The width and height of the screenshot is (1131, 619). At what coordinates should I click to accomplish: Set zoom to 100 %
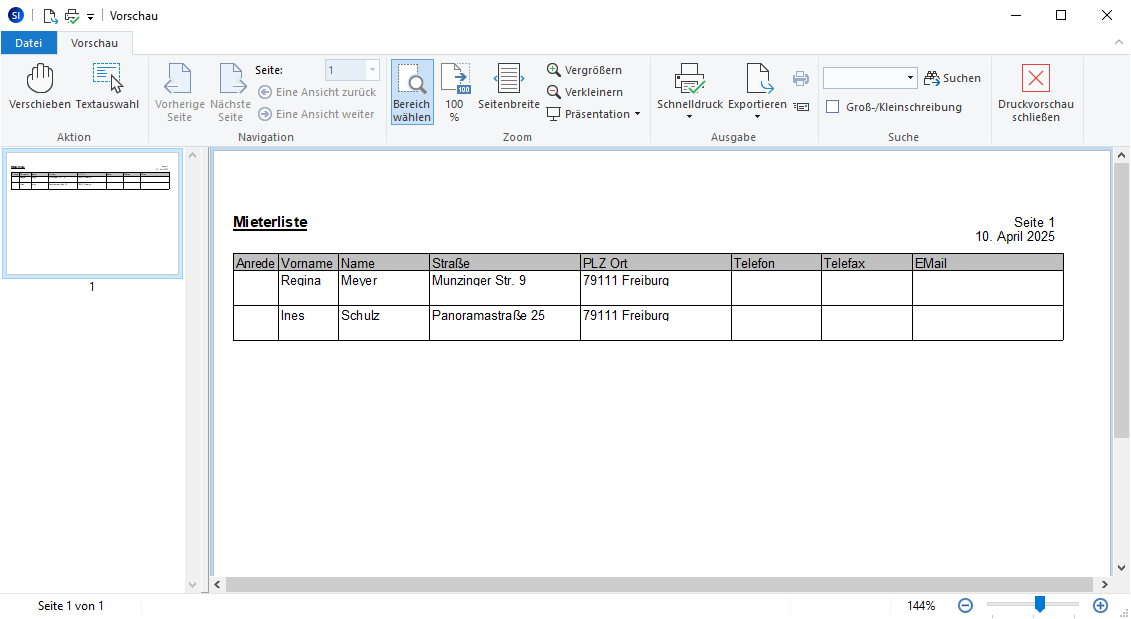[x=455, y=93]
